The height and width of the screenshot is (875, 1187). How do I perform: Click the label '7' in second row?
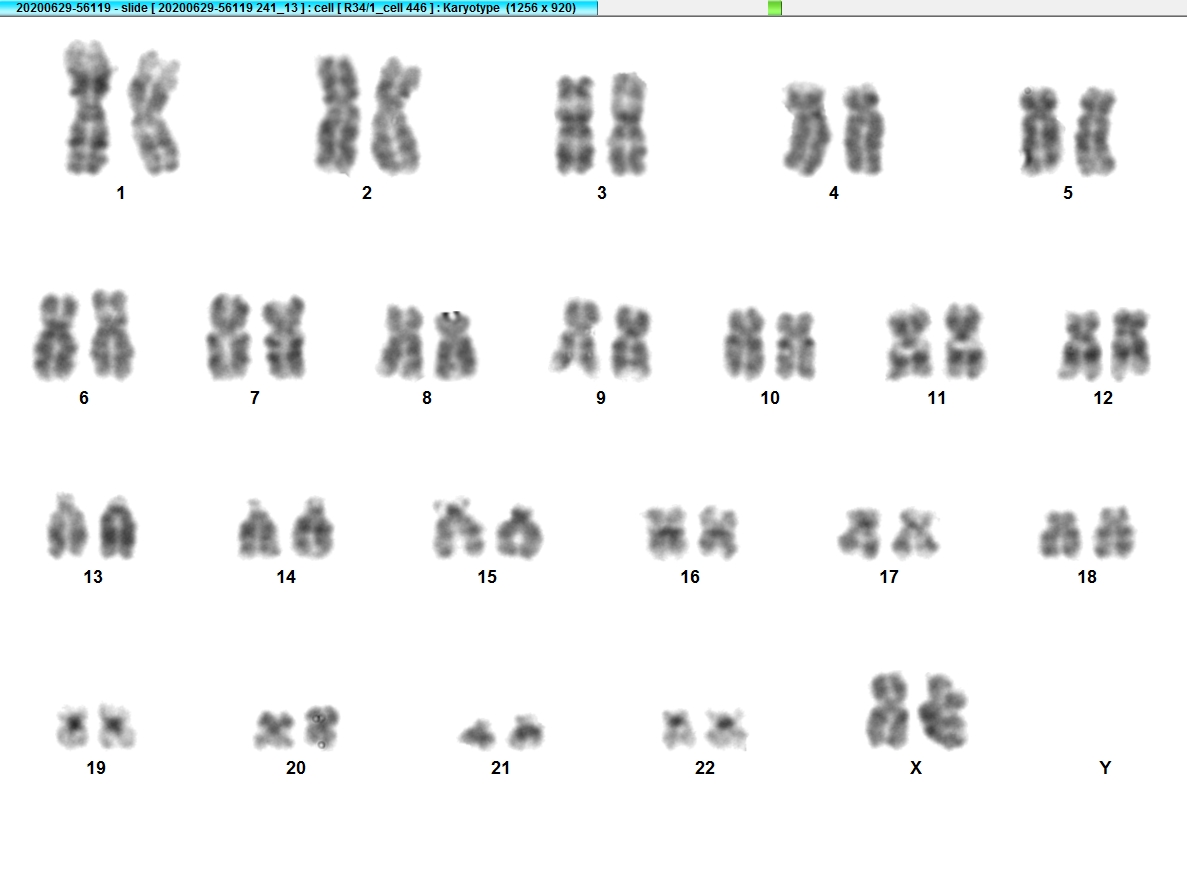(255, 398)
